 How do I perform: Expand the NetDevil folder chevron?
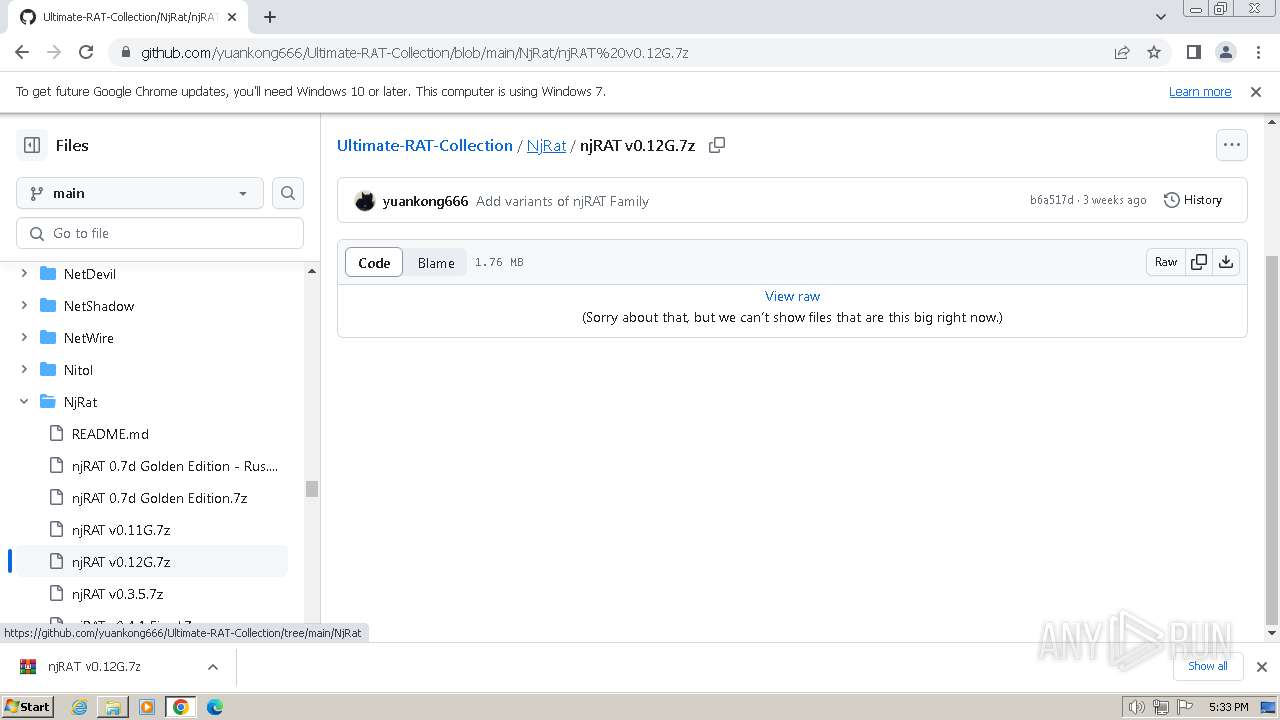pyautogui.click(x=24, y=274)
